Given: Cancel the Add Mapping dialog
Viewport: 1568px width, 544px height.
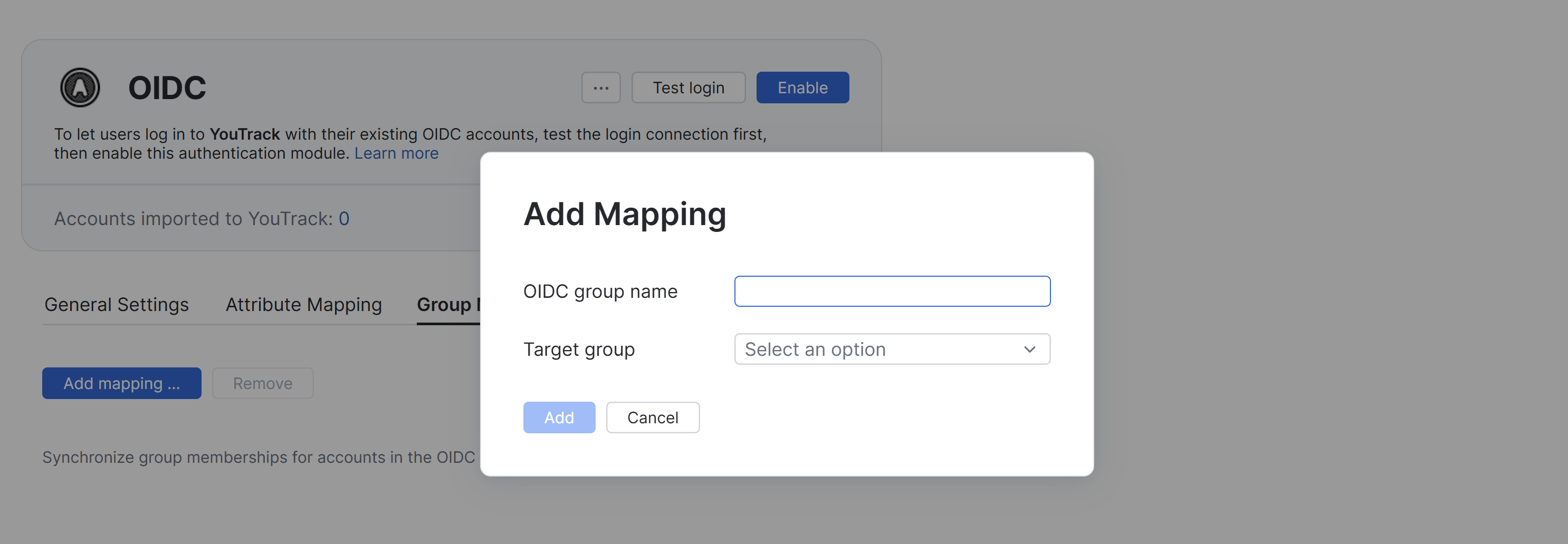Looking at the screenshot, I should point(653,417).
